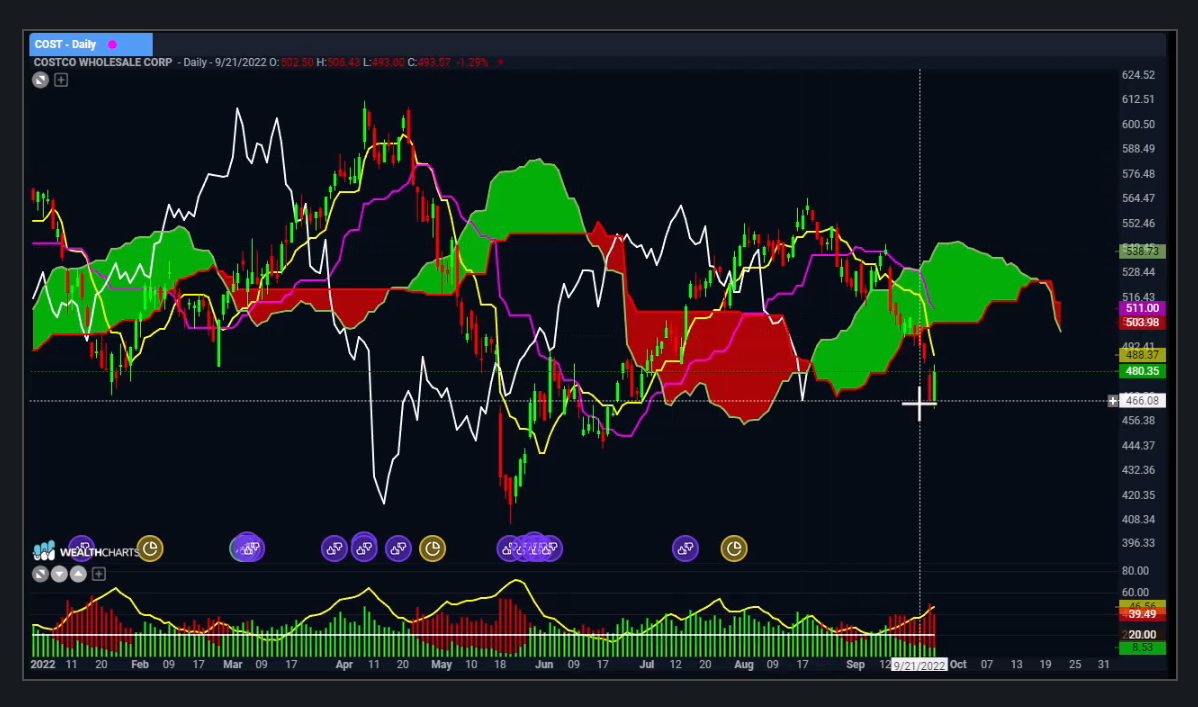Click the red open value 502.50

coord(297,63)
